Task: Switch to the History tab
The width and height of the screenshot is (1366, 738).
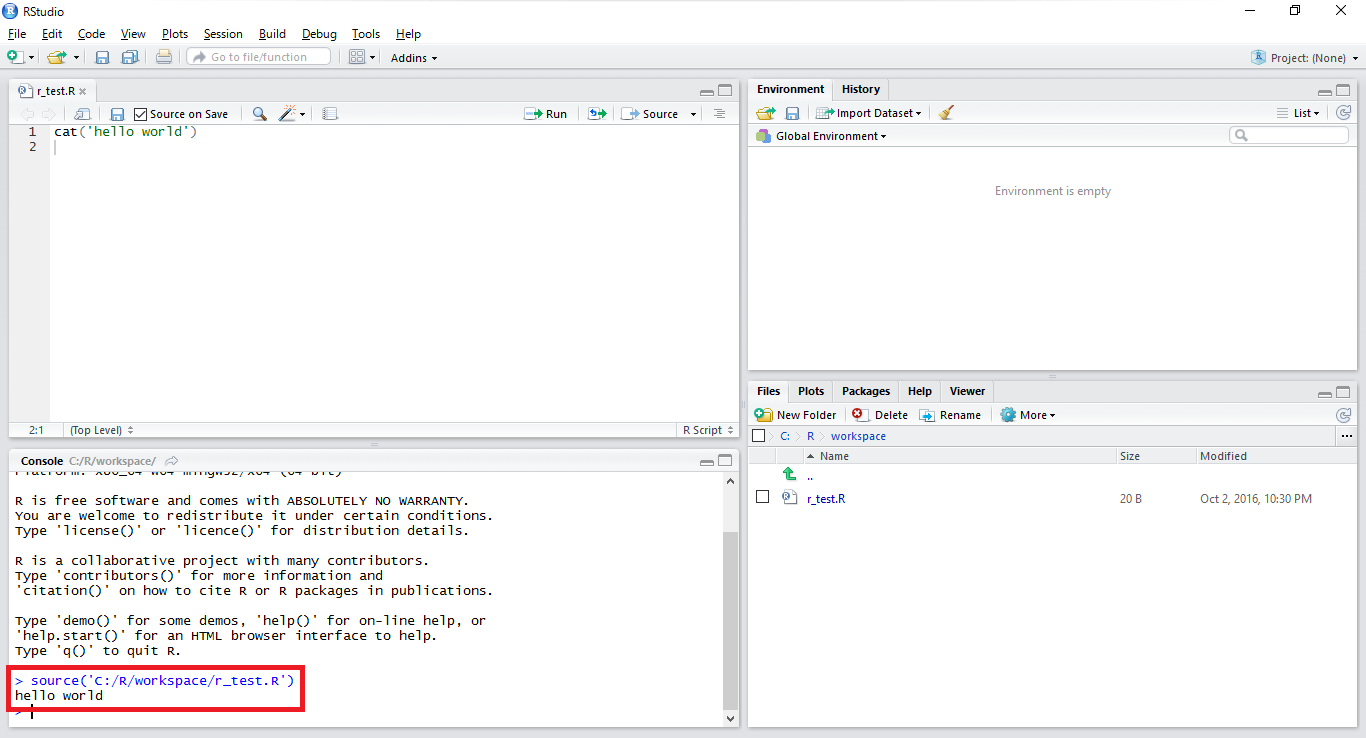Action: (860, 89)
